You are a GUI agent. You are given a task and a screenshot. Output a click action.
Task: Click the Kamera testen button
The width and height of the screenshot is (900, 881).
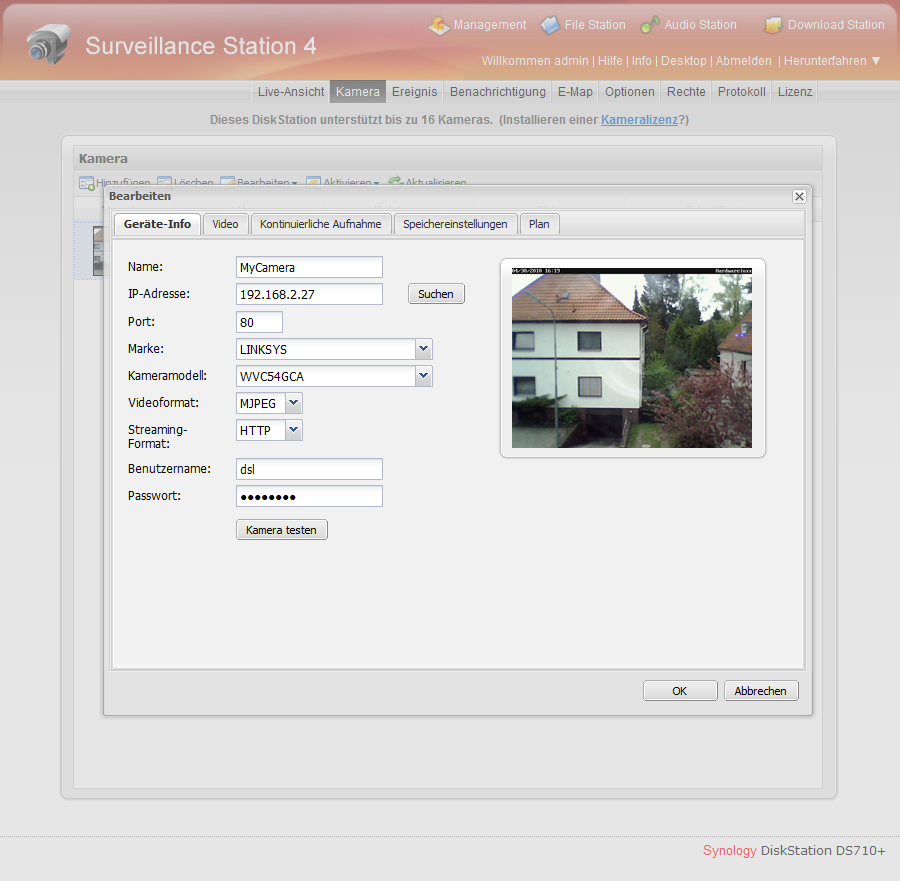pyautogui.click(x=281, y=530)
